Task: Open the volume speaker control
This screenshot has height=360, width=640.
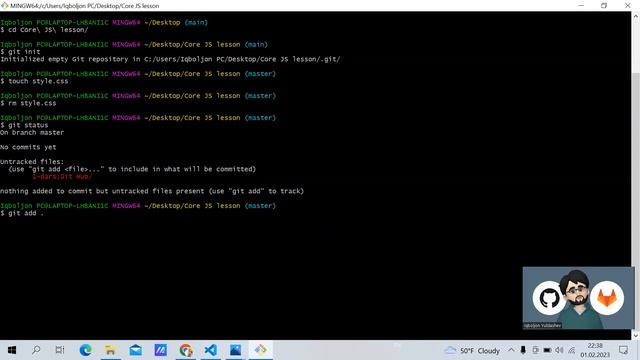Action: click(559, 350)
